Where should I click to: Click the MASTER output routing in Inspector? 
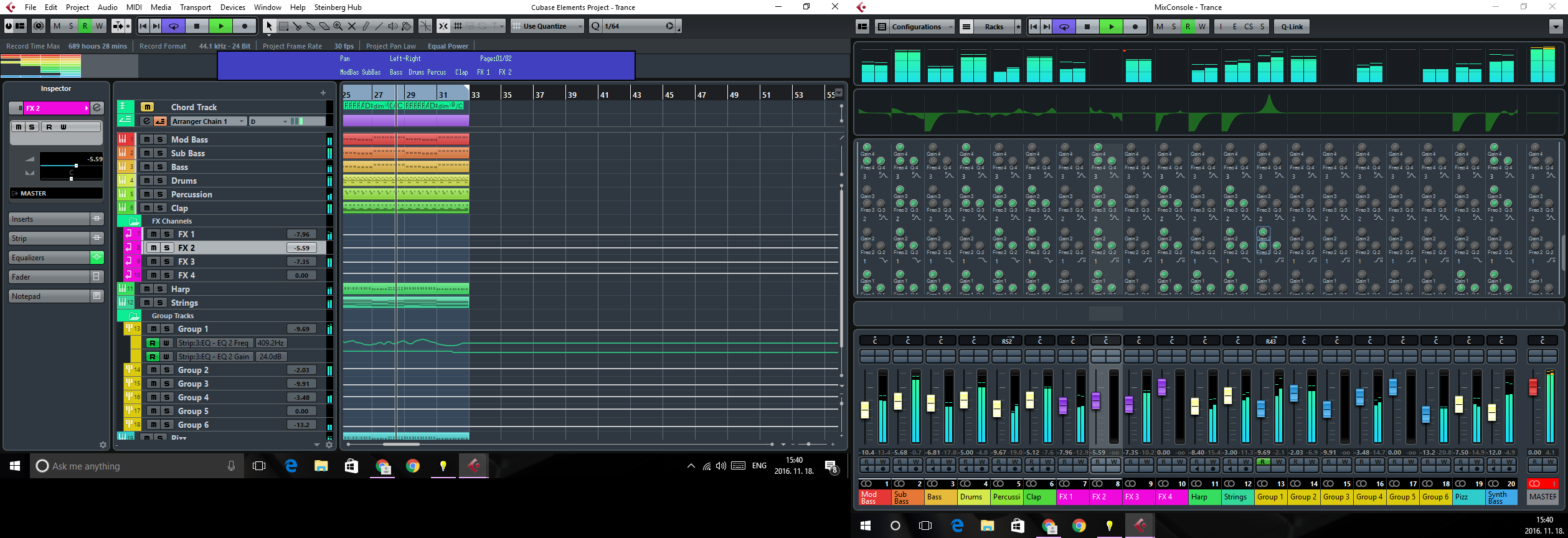click(x=56, y=194)
